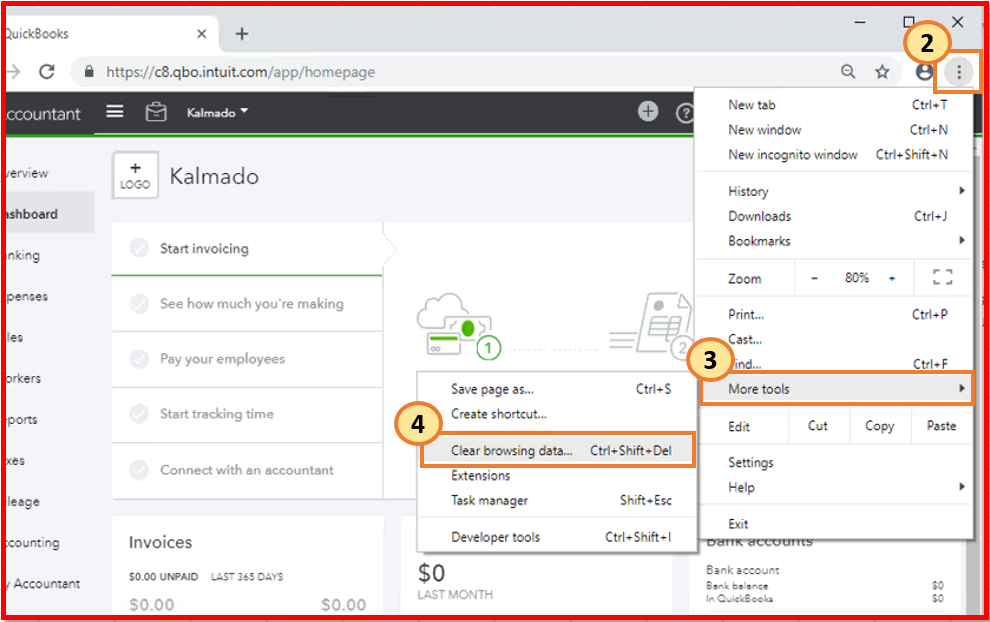Image resolution: width=990 pixels, height=622 pixels.
Task: Expand the More tools submenu
Action: coord(835,389)
